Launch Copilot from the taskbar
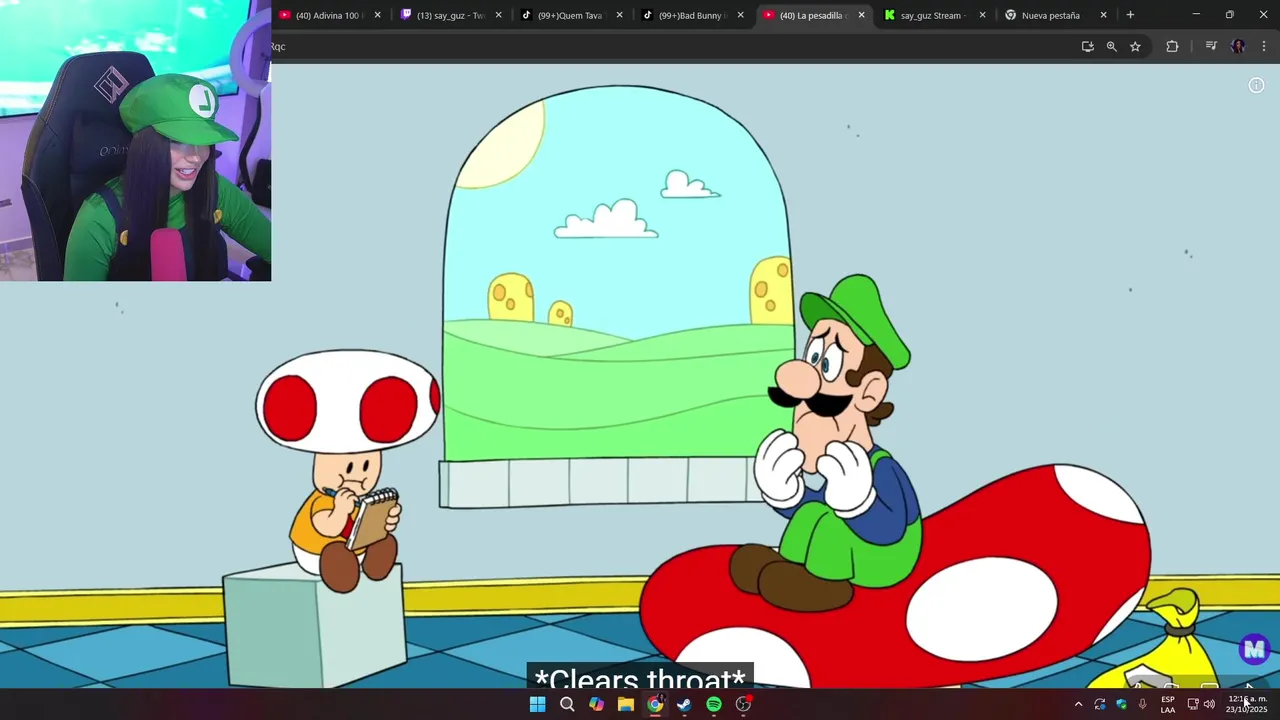The width and height of the screenshot is (1280, 720). pos(596,704)
